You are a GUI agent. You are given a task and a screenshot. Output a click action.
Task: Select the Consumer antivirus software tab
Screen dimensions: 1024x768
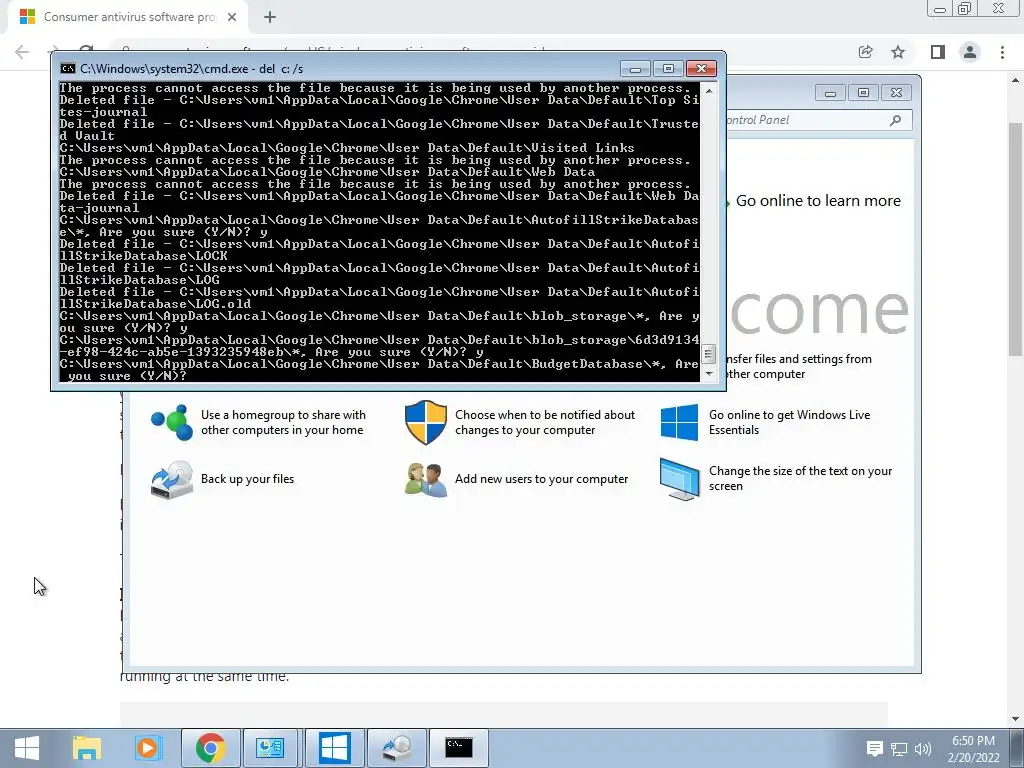pos(129,17)
